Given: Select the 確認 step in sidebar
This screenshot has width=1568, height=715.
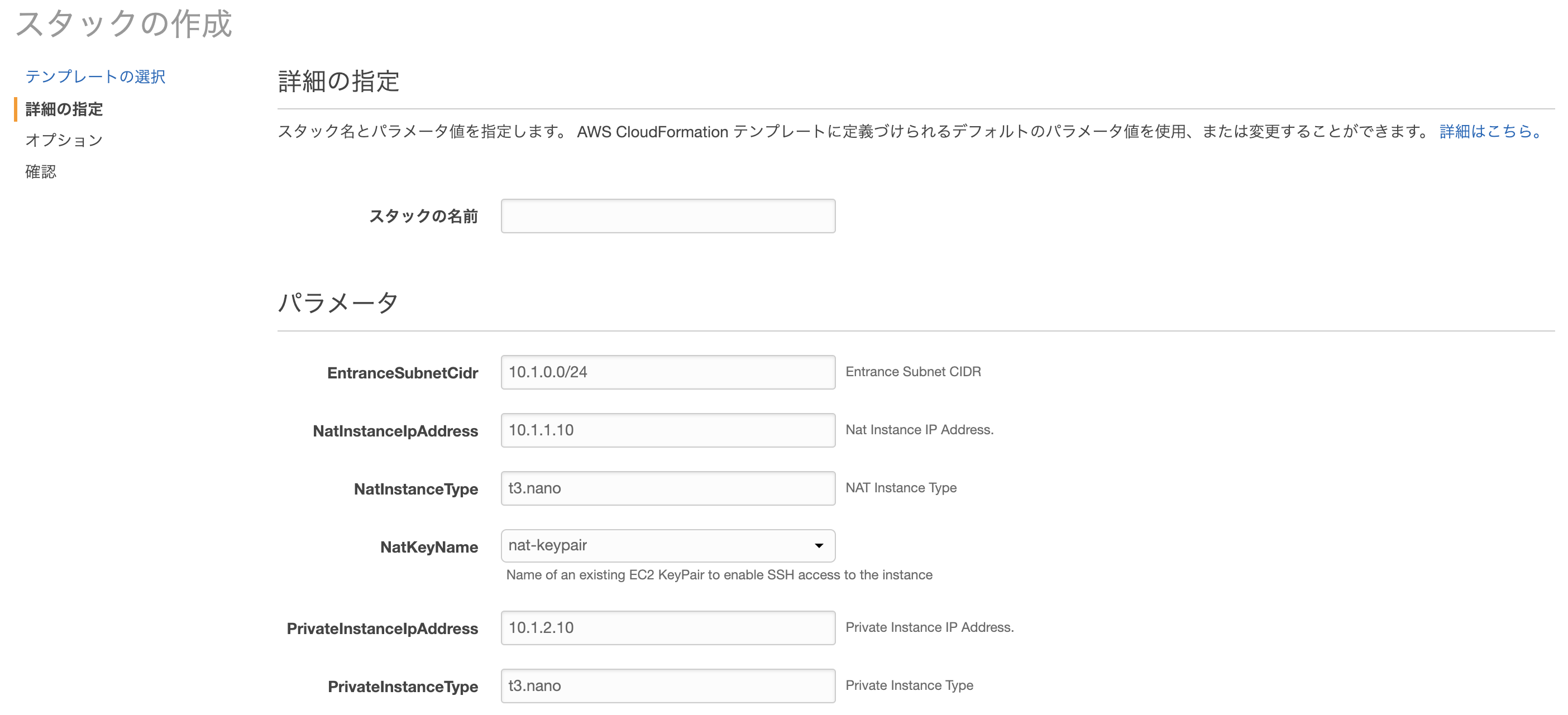Looking at the screenshot, I should click(x=41, y=171).
